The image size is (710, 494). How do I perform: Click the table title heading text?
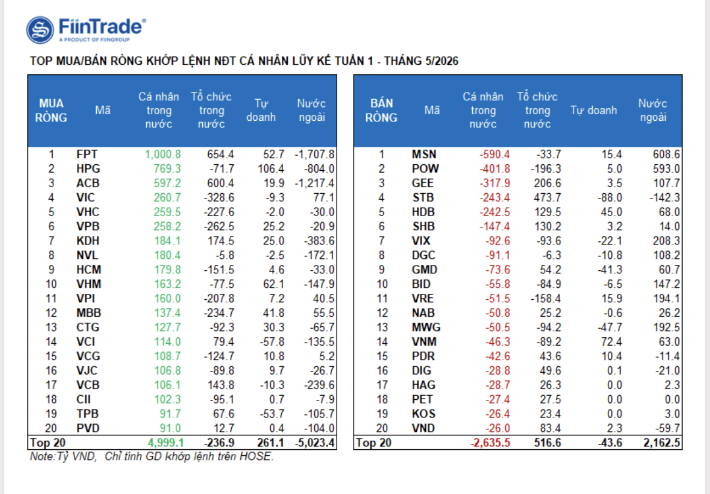coord(244,61)
